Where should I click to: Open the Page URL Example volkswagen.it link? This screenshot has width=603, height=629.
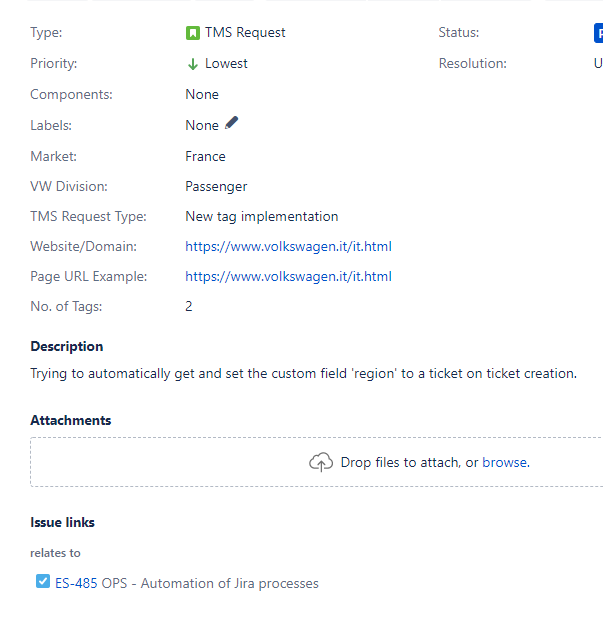pyautogui.click(x=288, y=276)
